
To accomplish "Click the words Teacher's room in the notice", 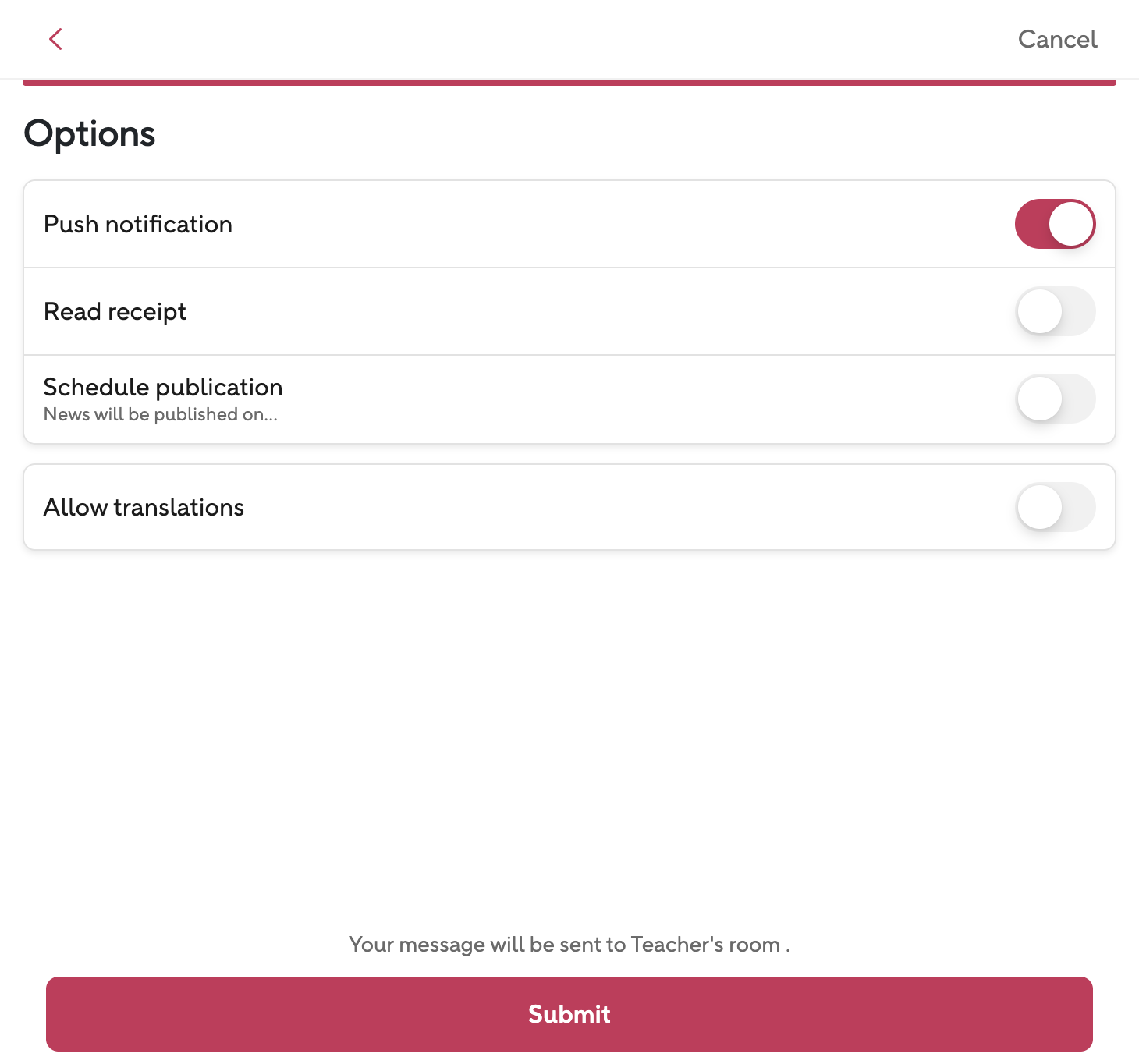I will 705,945.
